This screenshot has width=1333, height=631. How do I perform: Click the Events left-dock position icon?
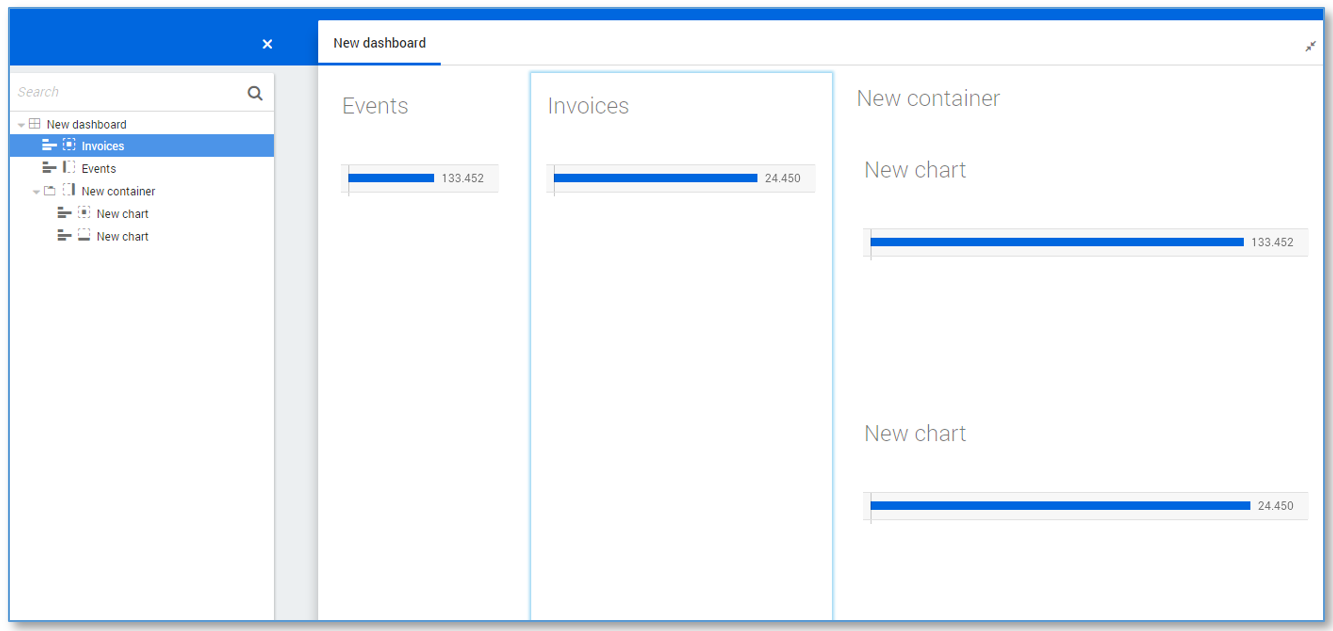69,168
